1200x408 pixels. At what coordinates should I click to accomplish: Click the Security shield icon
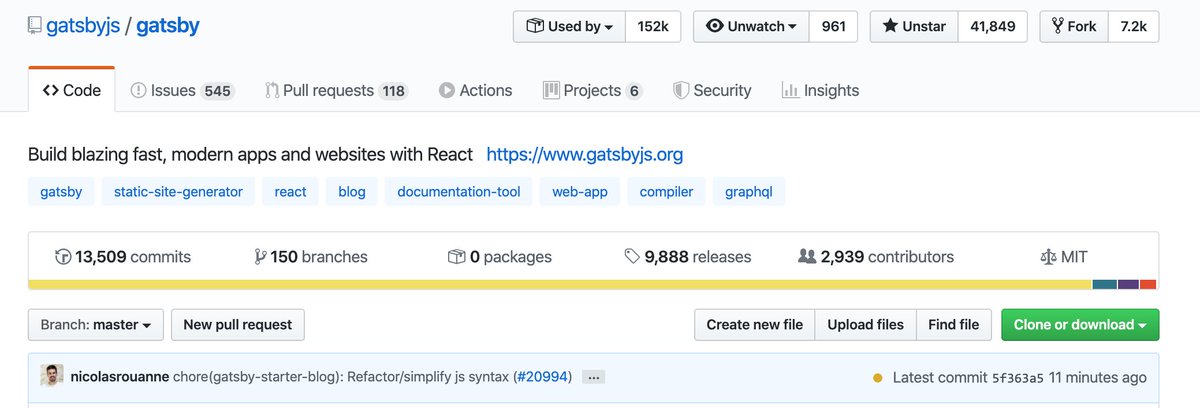(x=680, y=90)
